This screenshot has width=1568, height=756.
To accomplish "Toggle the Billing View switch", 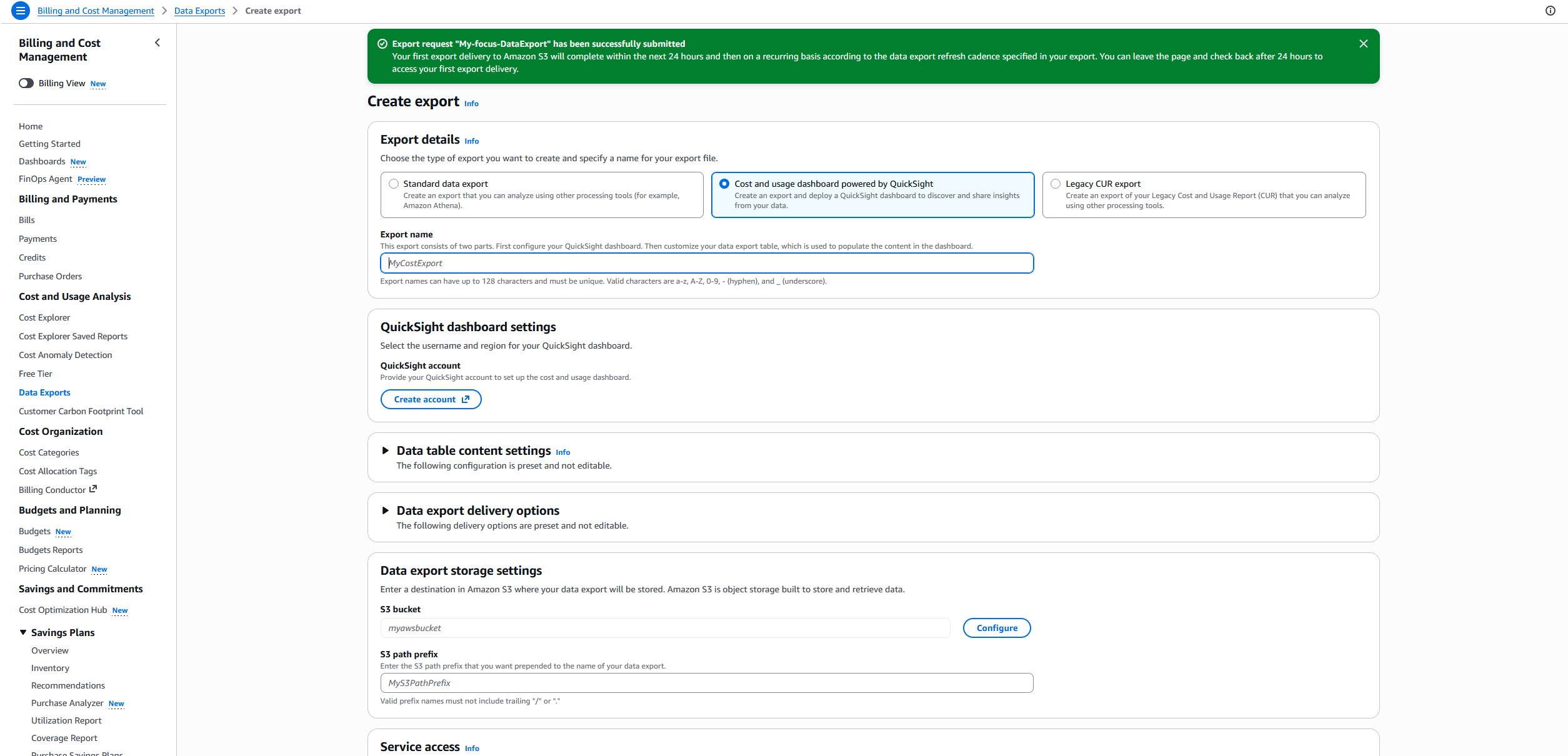I will coord(26,83).
